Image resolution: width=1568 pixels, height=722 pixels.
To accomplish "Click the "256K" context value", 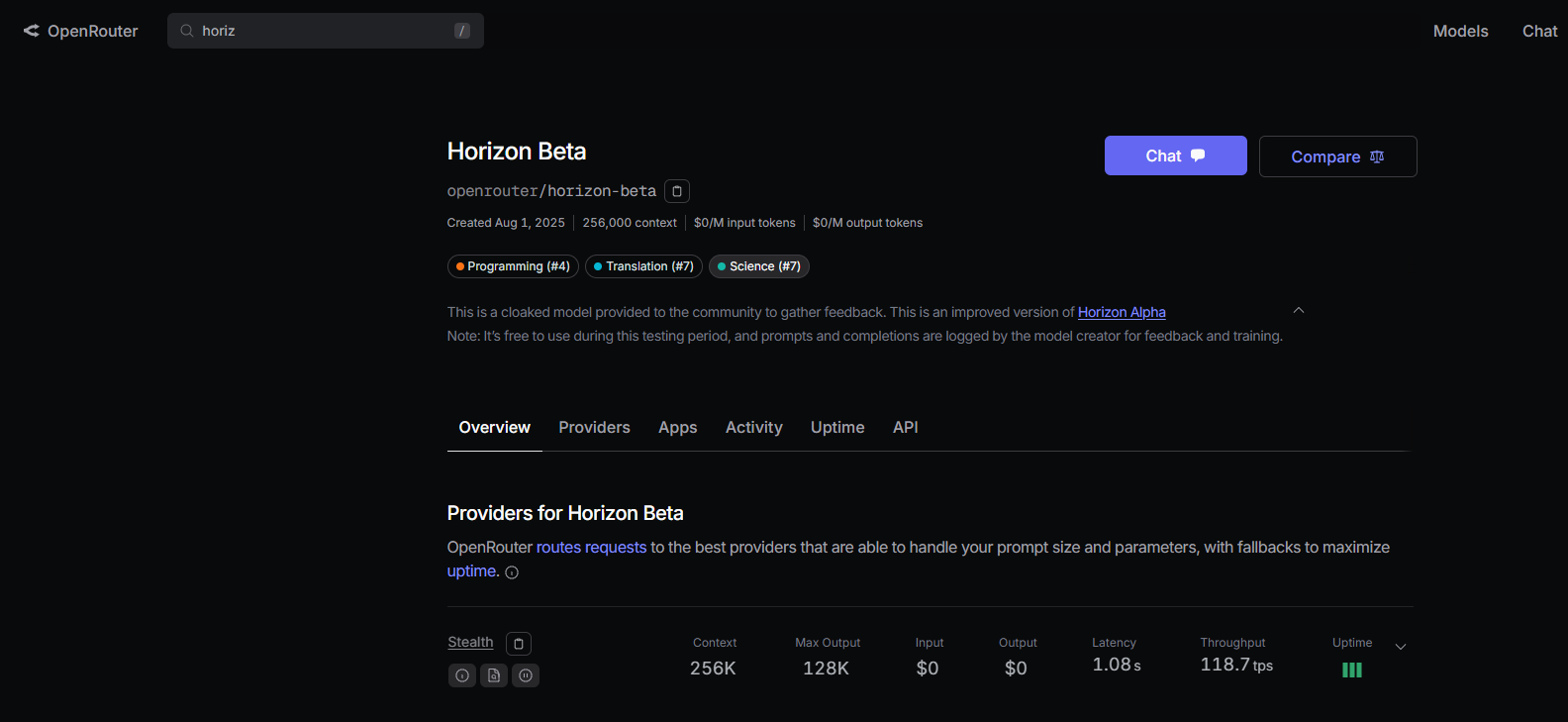I will (713, 669).
